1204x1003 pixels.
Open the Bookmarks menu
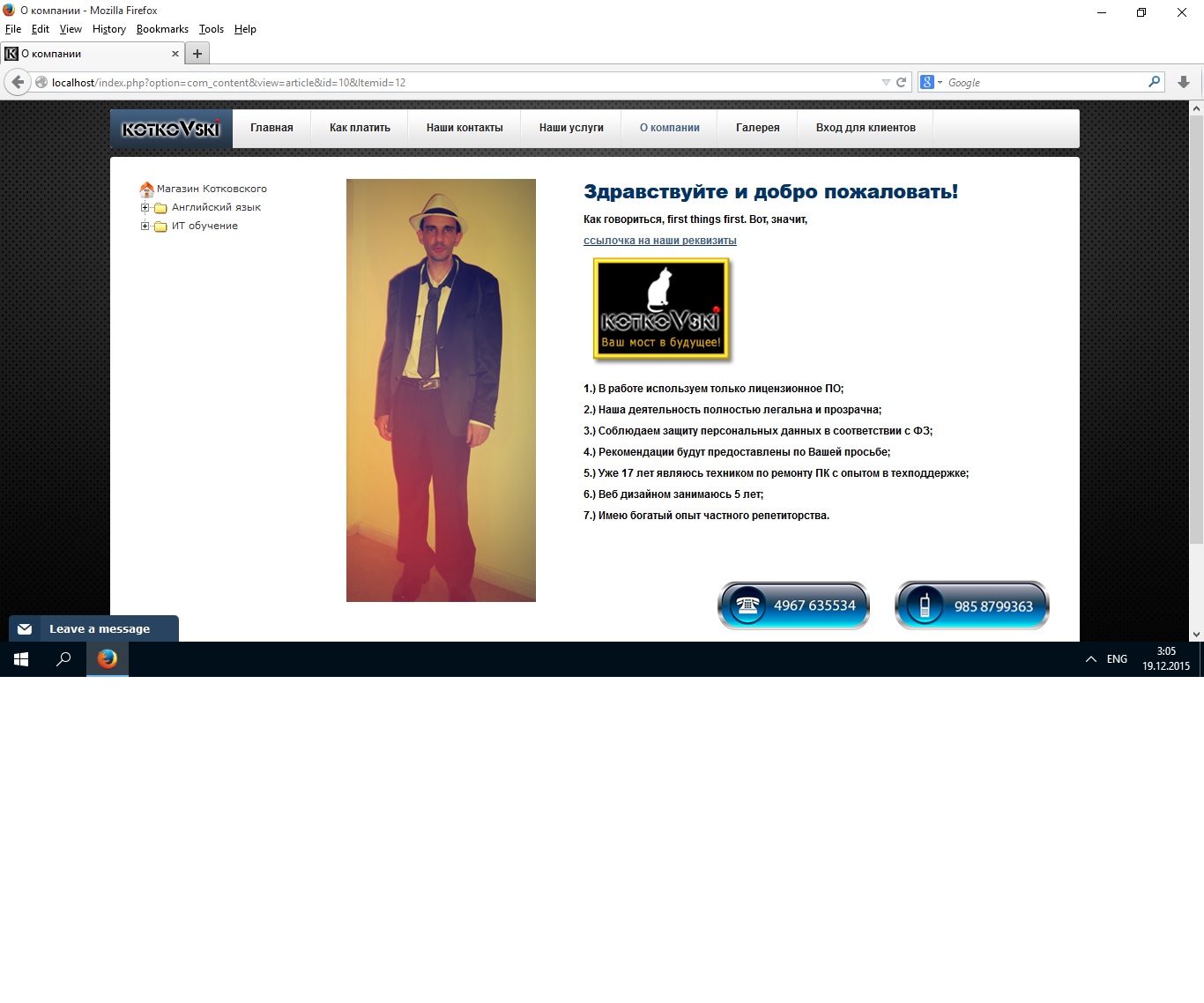[x=162, y=29]
